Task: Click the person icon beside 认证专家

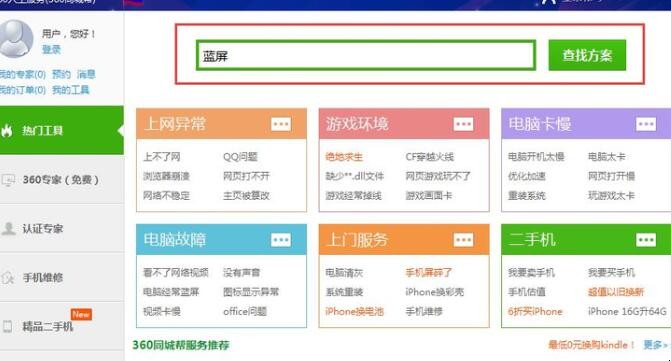Action: 8,228
